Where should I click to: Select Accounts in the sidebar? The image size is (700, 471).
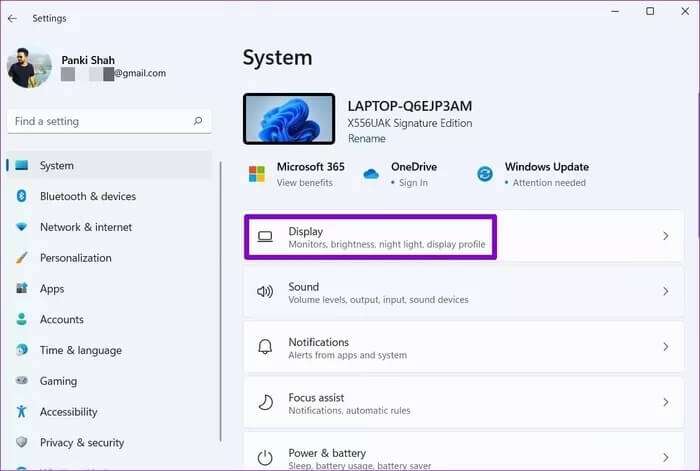109,319
